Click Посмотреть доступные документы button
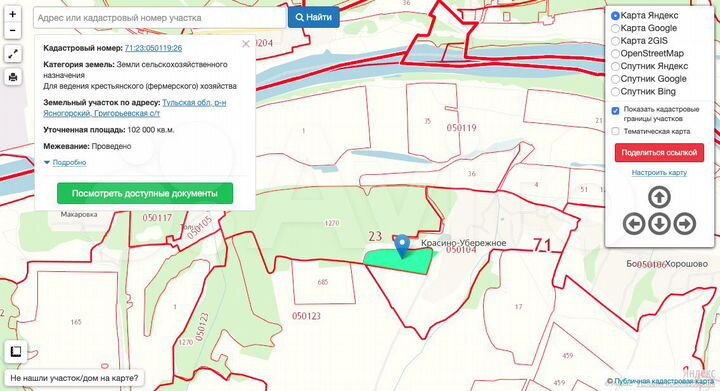This screenshot has height=391, width=720. tap(145, 193)
